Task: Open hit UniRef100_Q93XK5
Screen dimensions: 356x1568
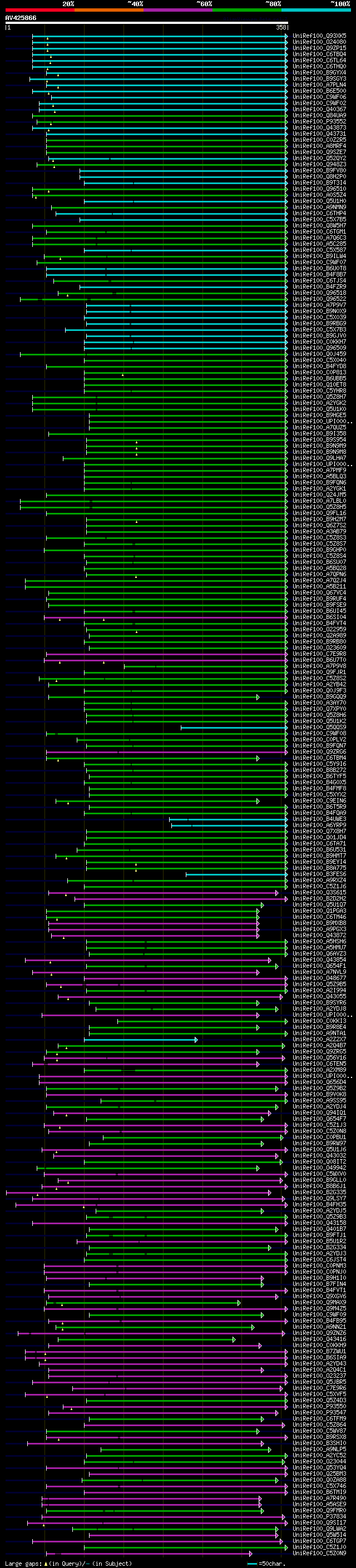Action: pos(319,36)
